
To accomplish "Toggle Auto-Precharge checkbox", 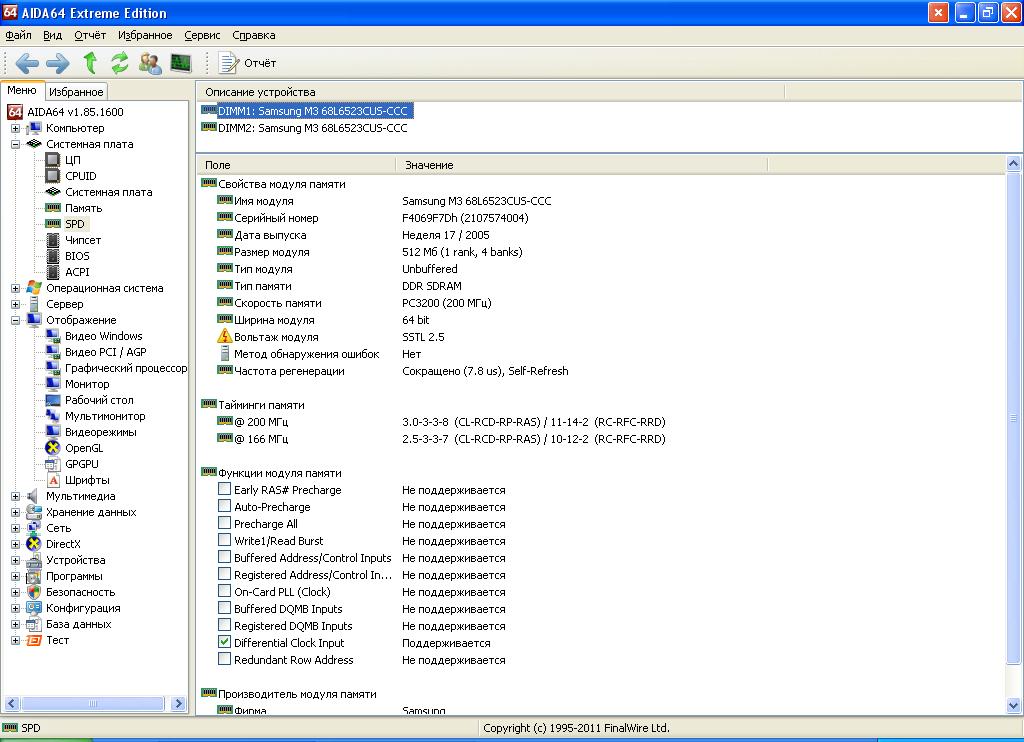I will [224, 506].
